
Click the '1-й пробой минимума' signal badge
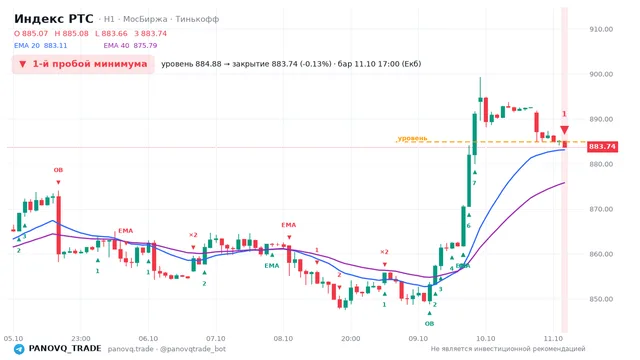click(83, 64)
